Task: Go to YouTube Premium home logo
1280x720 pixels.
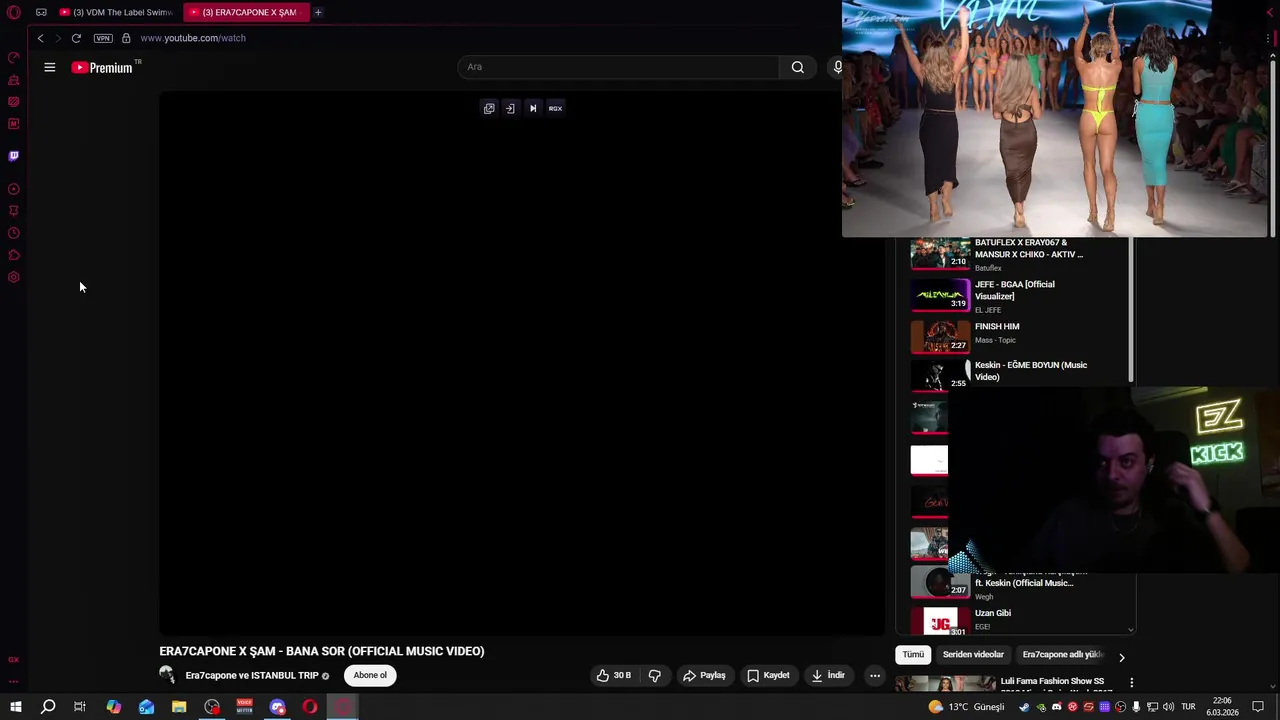Action: (103, 67)
